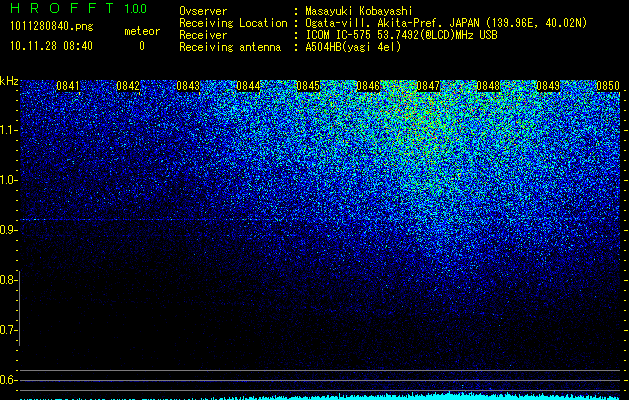The width and height of the screenshot is (629, 400).
Task: Click the 0842 time marker
Action: pos(128,86)
